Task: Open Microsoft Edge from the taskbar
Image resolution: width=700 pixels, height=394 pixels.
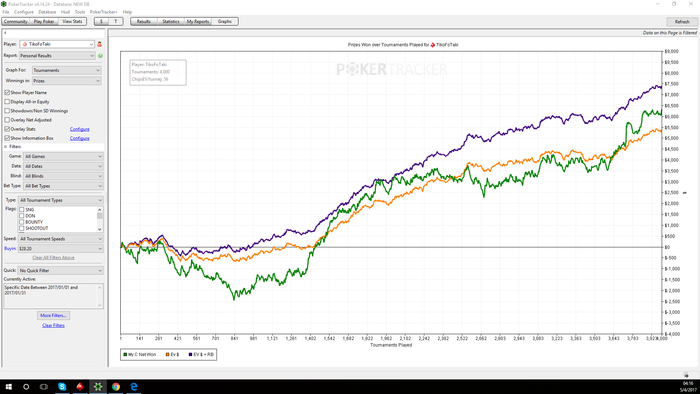Action: (x=133, y=387)
